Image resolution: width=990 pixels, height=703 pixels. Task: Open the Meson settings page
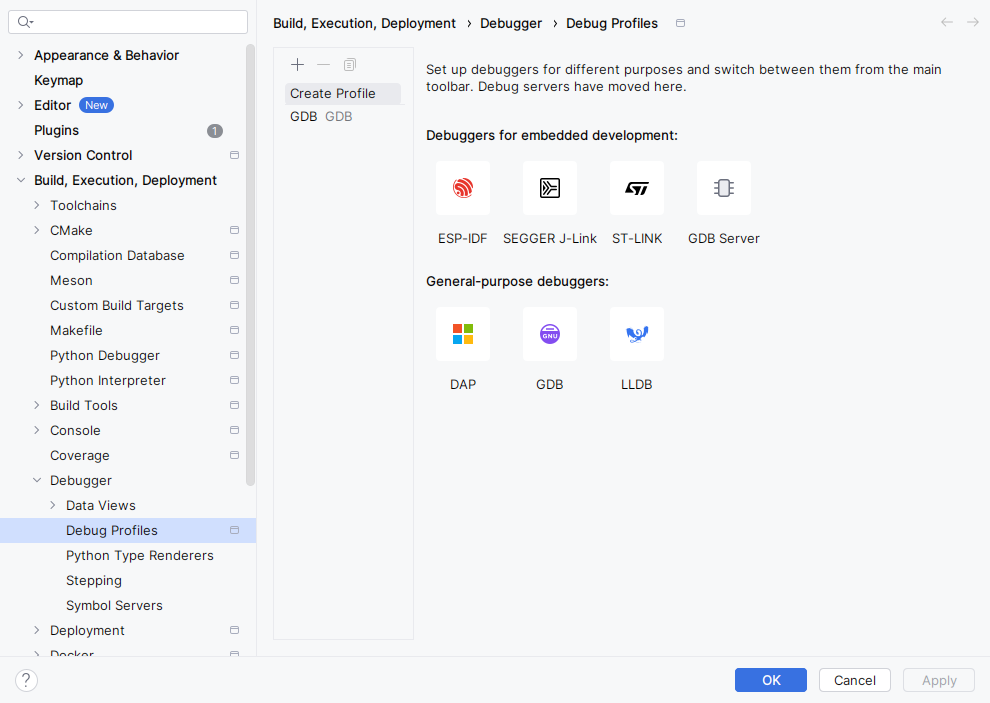click(71, 280)
